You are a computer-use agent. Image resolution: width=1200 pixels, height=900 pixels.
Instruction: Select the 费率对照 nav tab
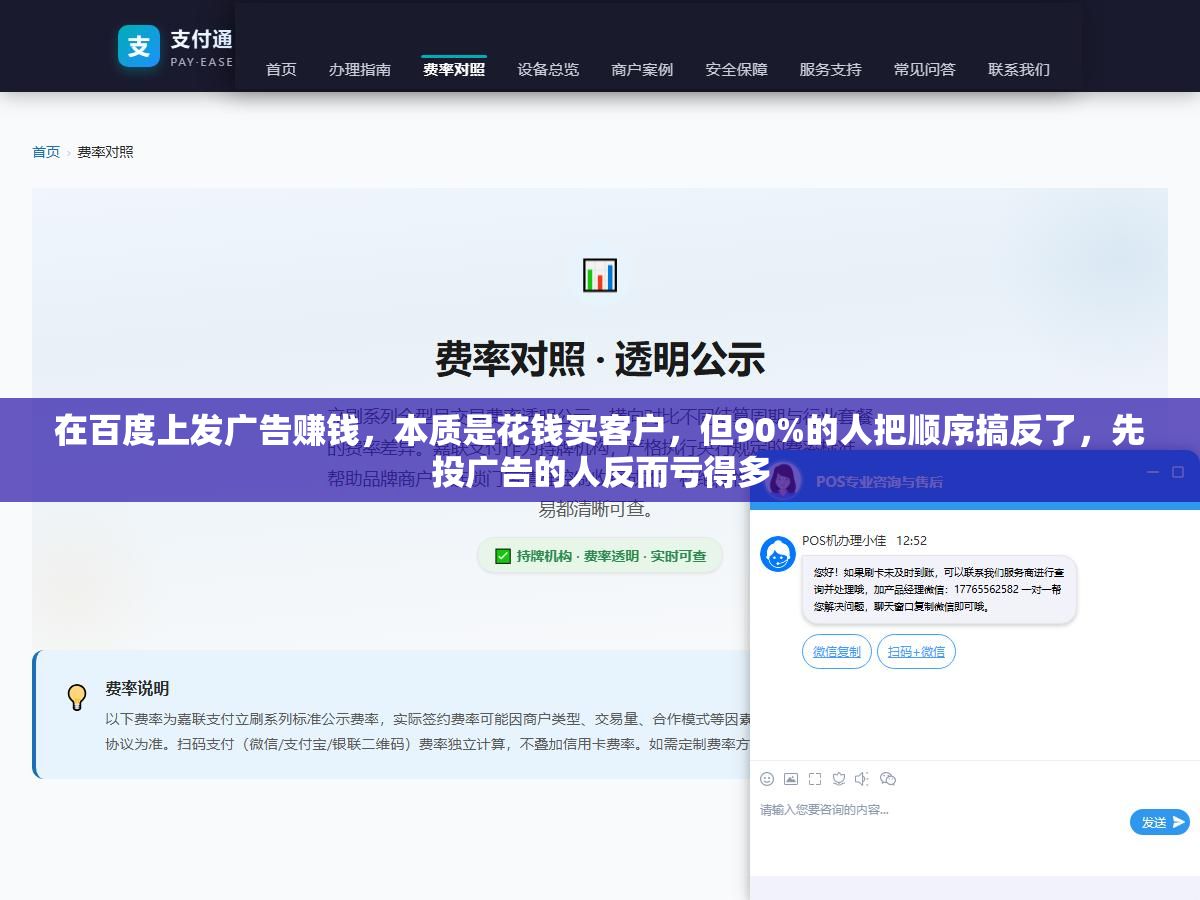tap(454, 69)
